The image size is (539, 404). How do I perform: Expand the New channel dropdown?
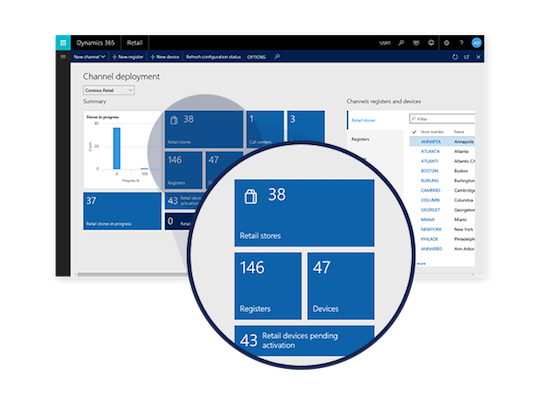tap(89, 57)
